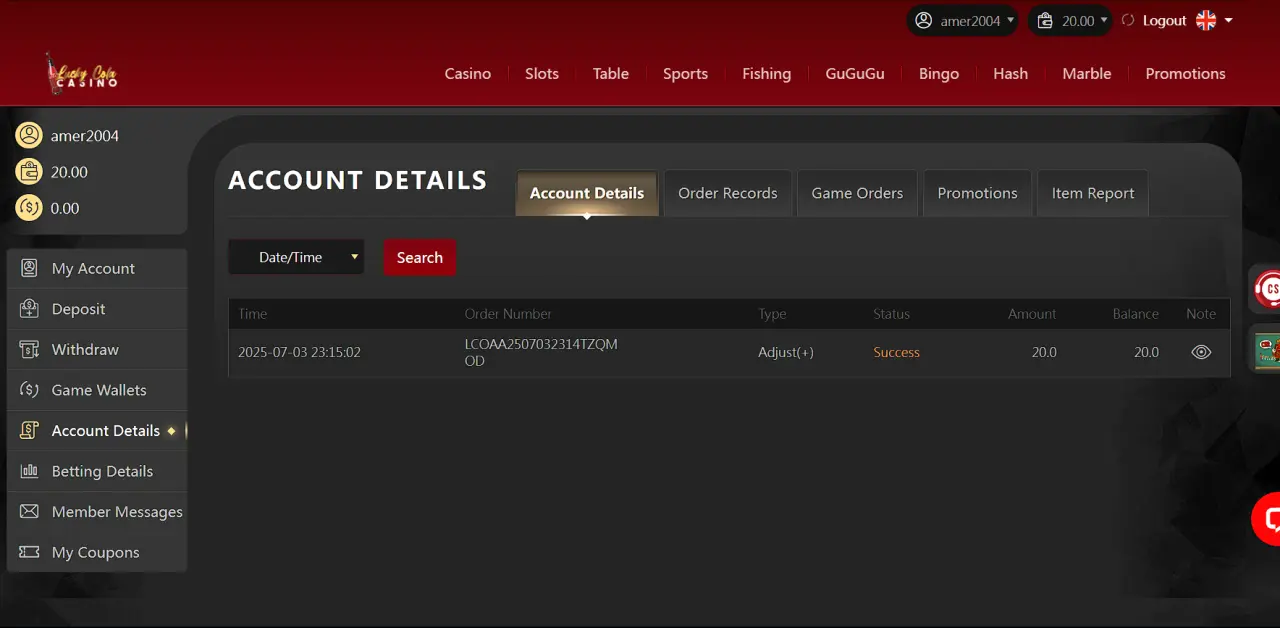Click order number LCOAA2507032314TZQMOD
The image size is (1280, 628).
[541, 352]
